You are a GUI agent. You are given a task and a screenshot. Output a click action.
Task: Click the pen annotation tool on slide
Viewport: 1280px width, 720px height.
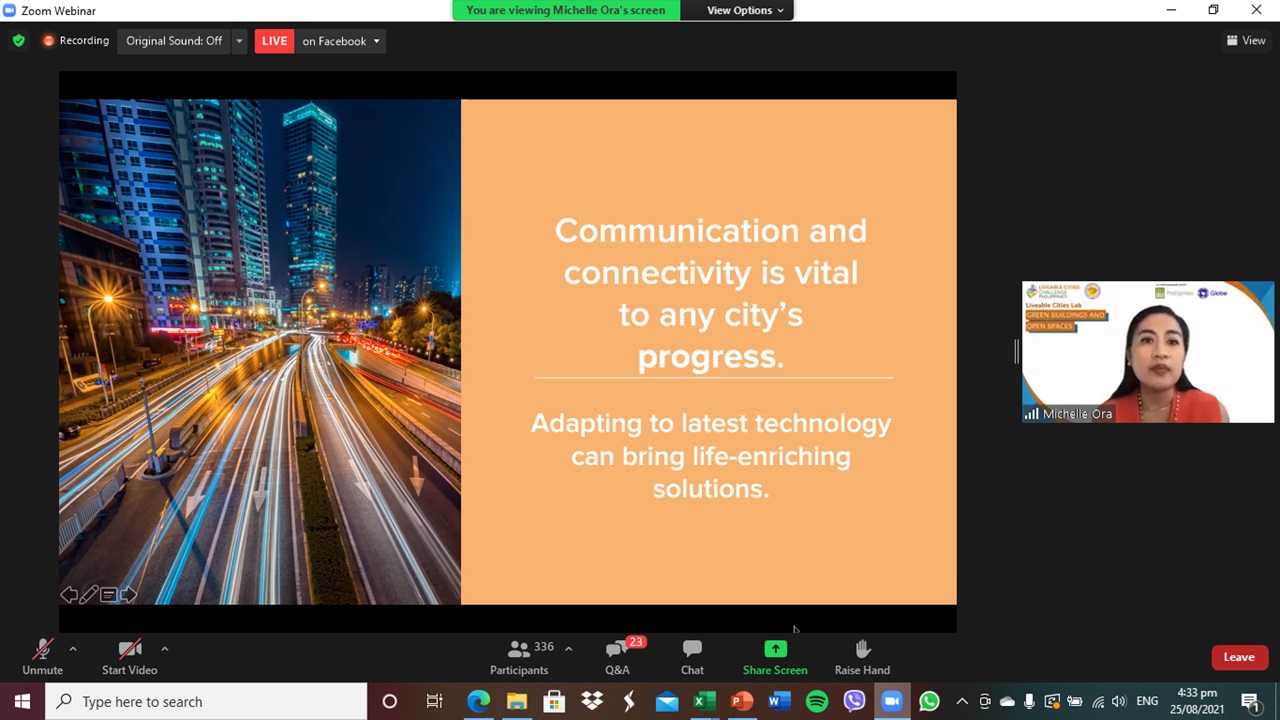click(x=88, y=595)
